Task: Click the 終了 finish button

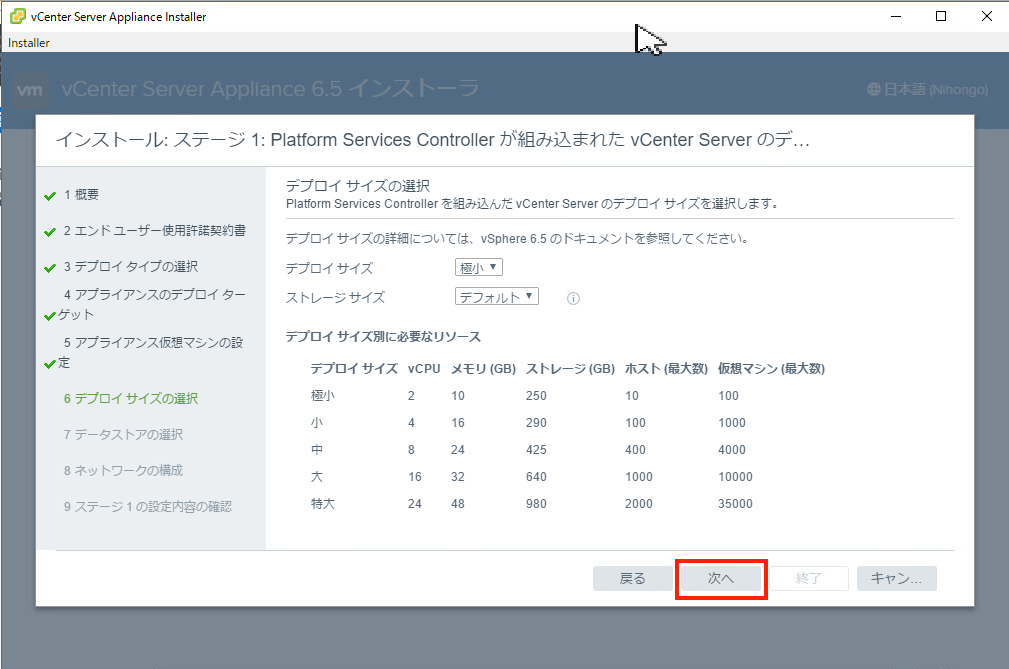Action: 809,578
